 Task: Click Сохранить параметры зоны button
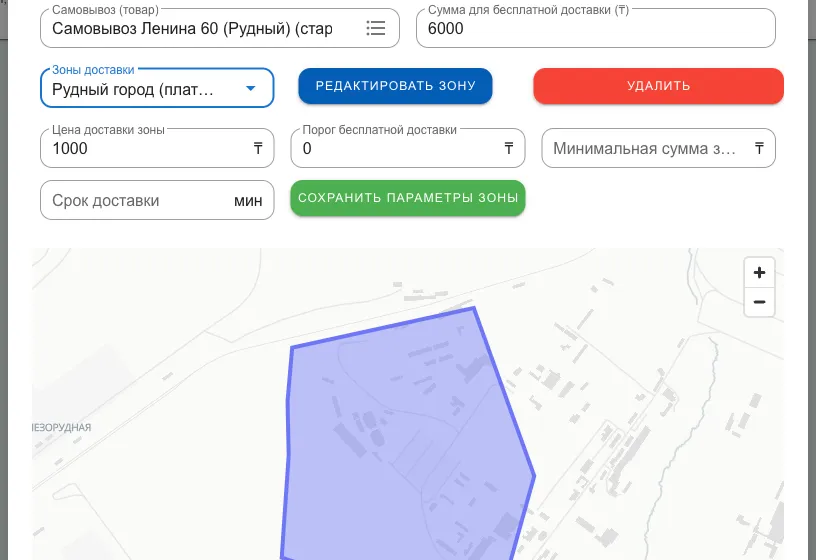407,198
